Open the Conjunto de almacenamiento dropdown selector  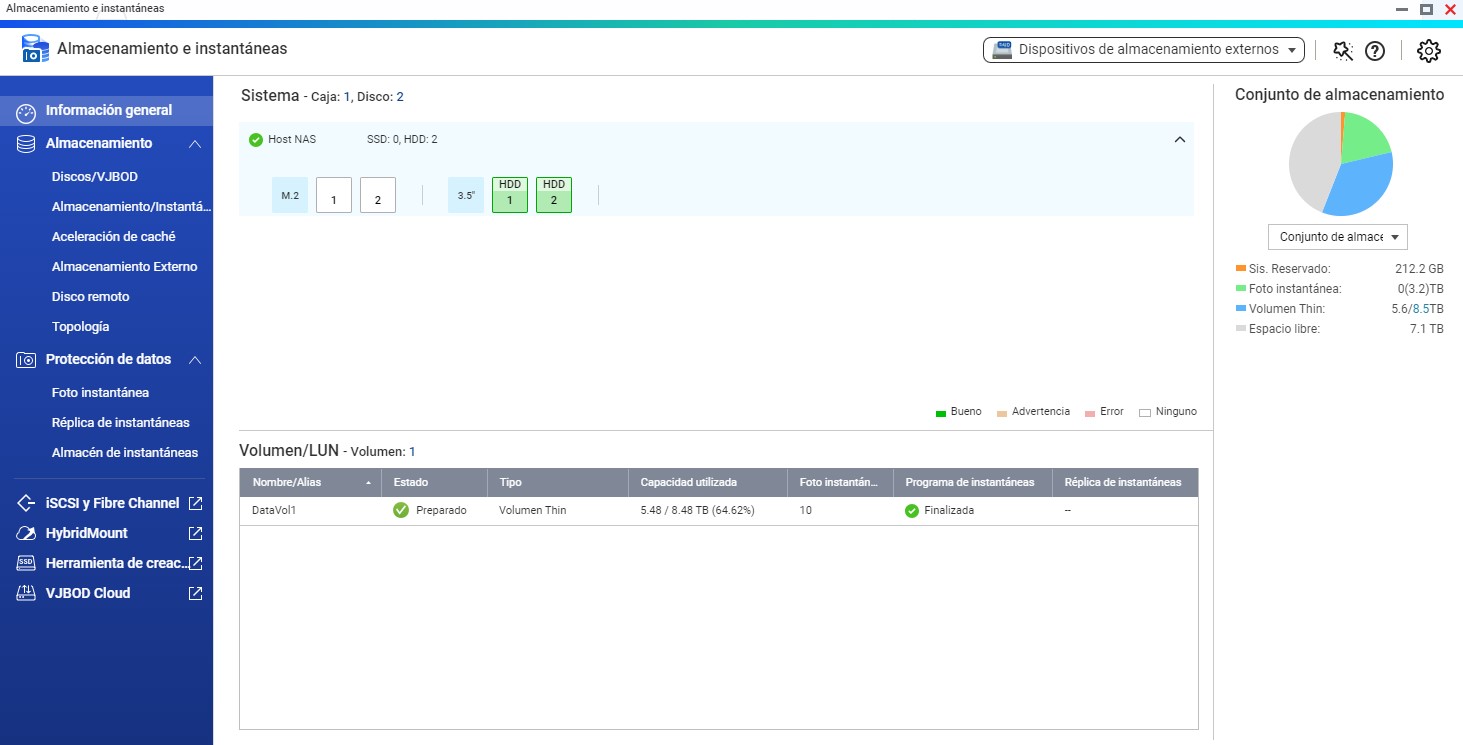(1337, 237)
